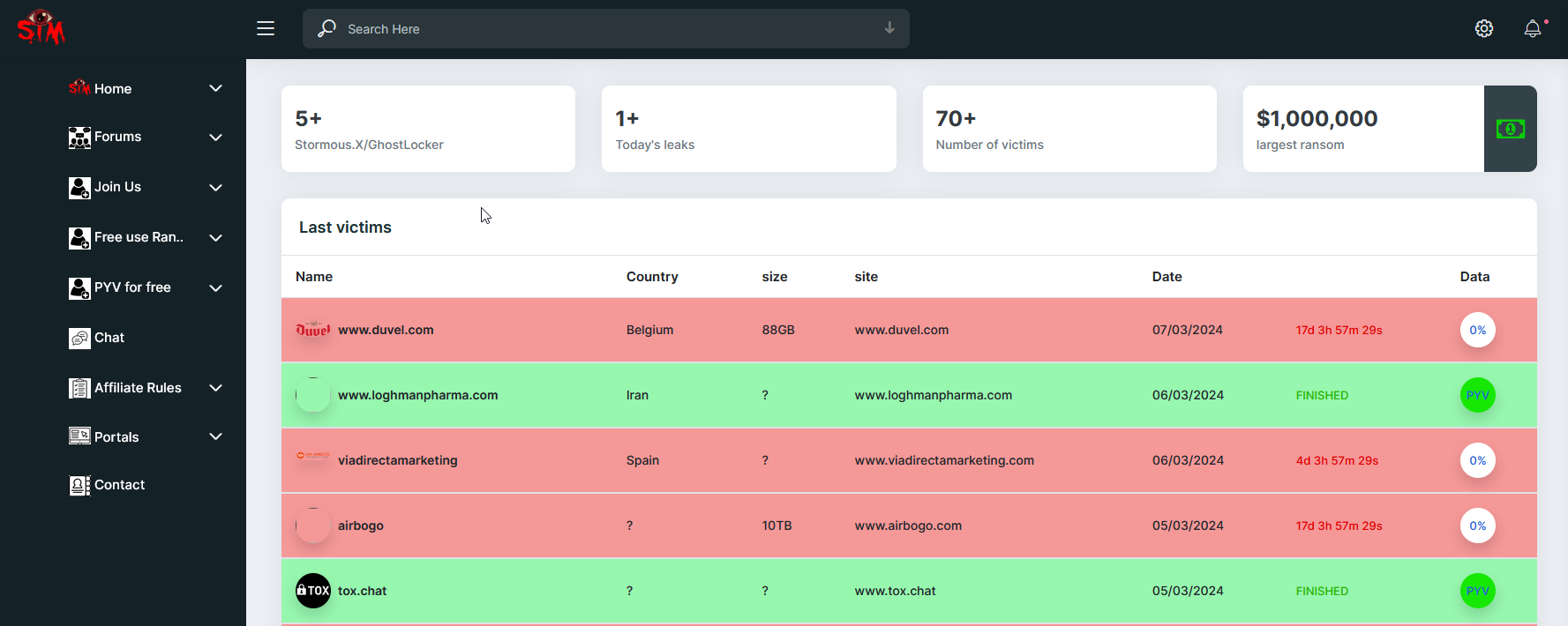The height and width of the screenshot is (626, 1568).
Task: Click the down arrow in the search bar
Action: tap(889, 28)
